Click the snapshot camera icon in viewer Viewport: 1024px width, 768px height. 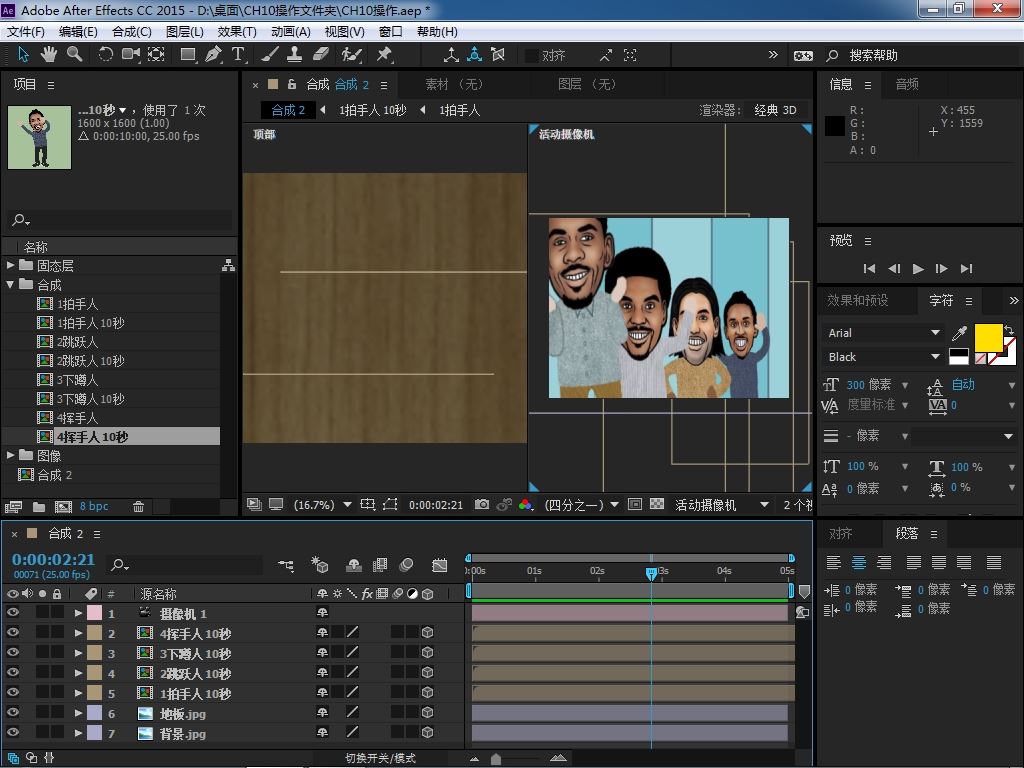click(482, 505)
